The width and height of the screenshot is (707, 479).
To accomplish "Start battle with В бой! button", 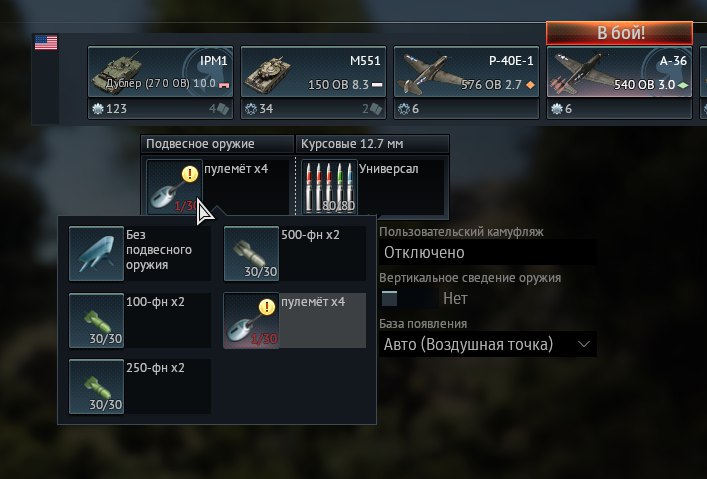I will [x=620, y=33].
